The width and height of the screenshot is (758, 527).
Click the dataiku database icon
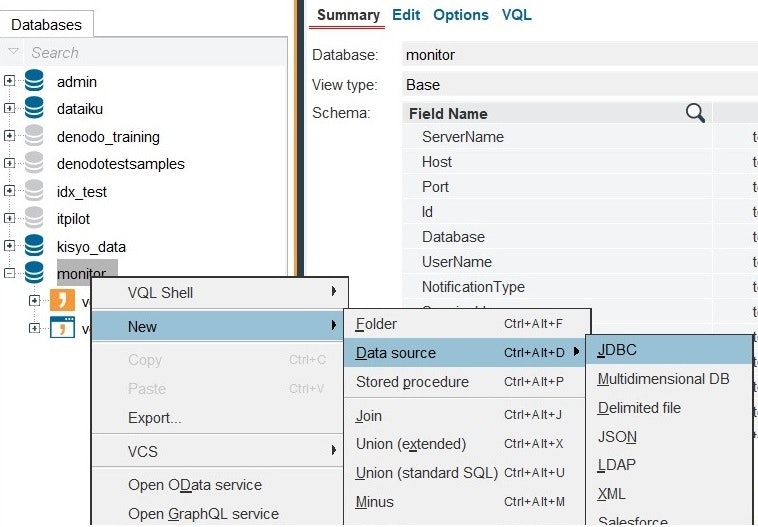click(x=34, y=108)
